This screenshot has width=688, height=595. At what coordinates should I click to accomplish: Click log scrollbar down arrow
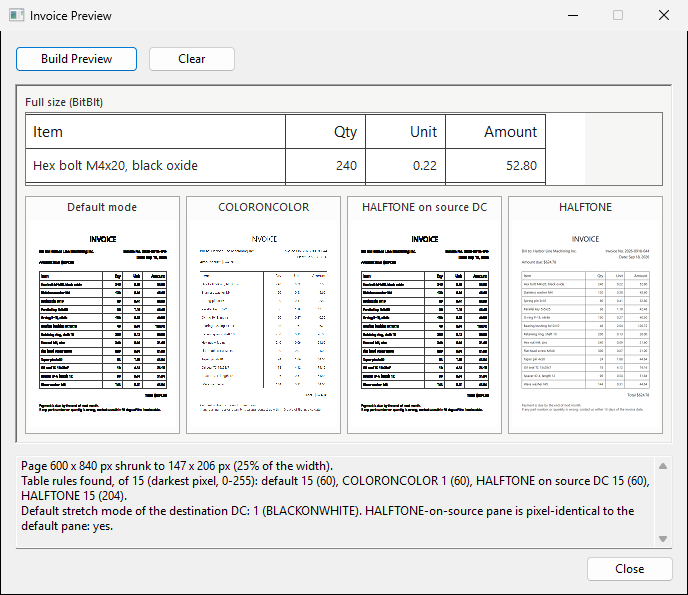[x=663, y=539]
